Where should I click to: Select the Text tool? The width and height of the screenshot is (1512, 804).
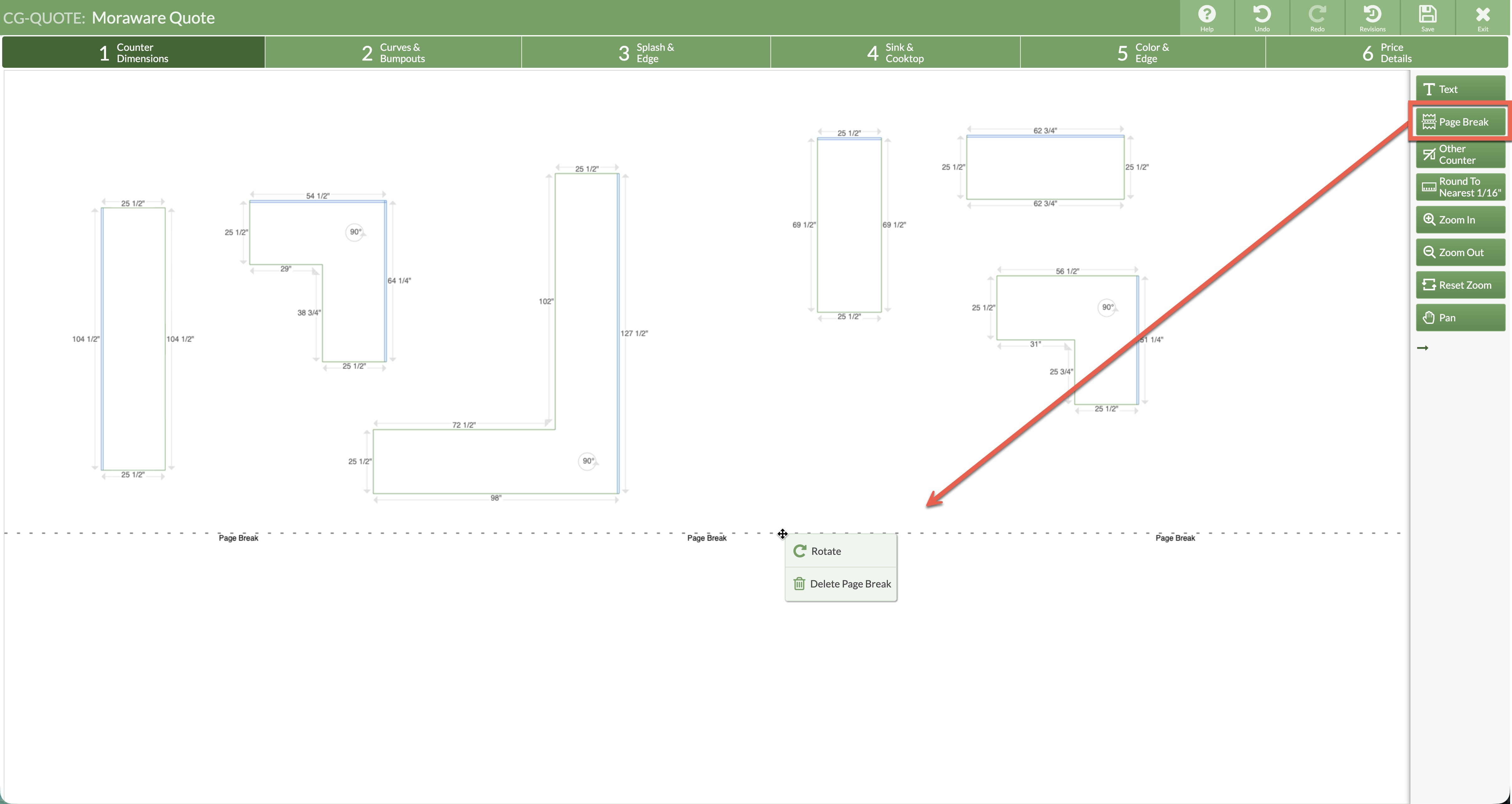point(1460,89)
